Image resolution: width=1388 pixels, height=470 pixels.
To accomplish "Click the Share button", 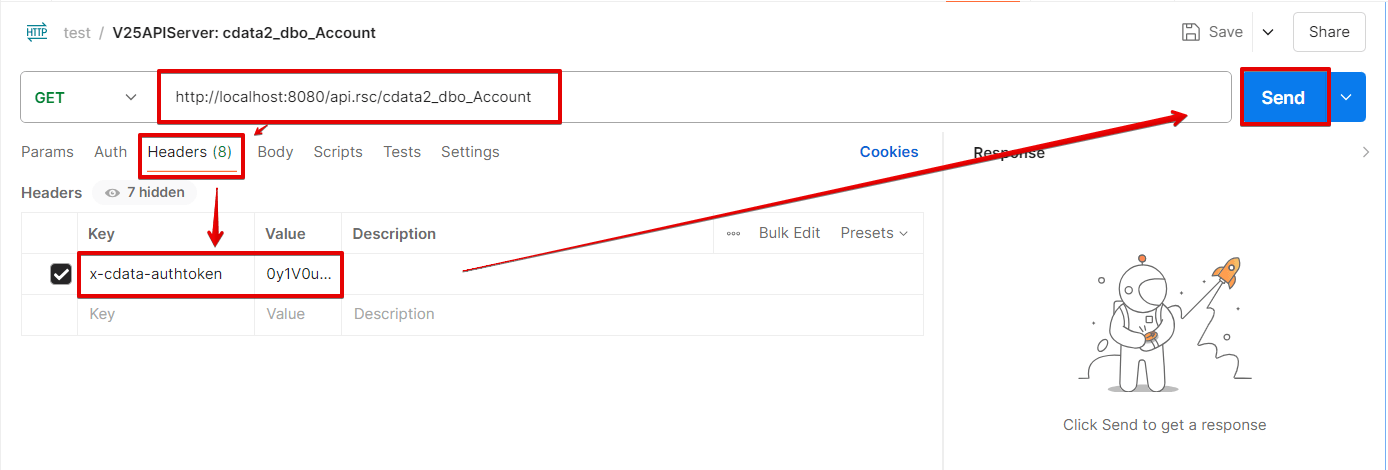I will click(x=1329, y=32).
